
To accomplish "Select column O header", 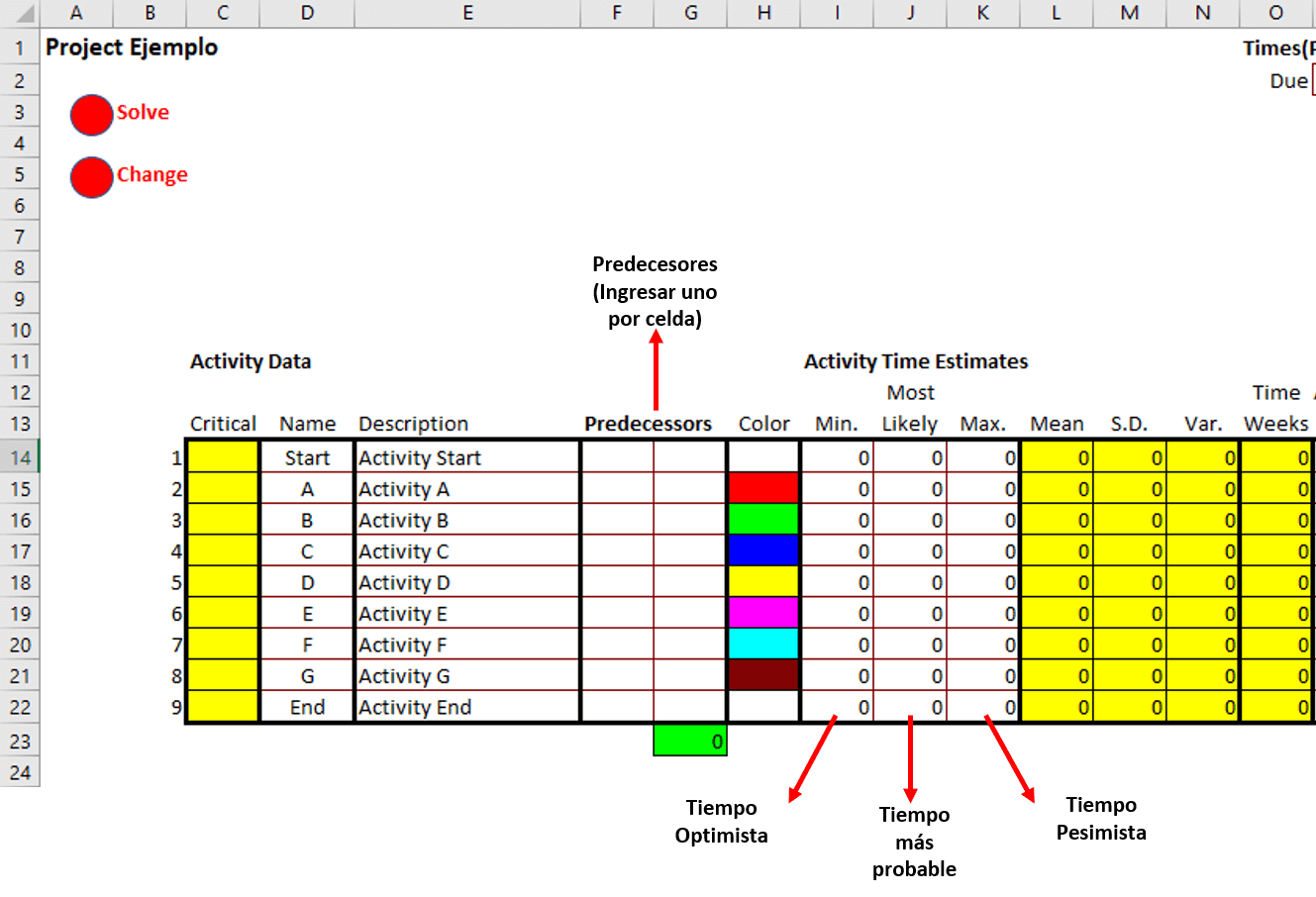I will (1276, 13).
